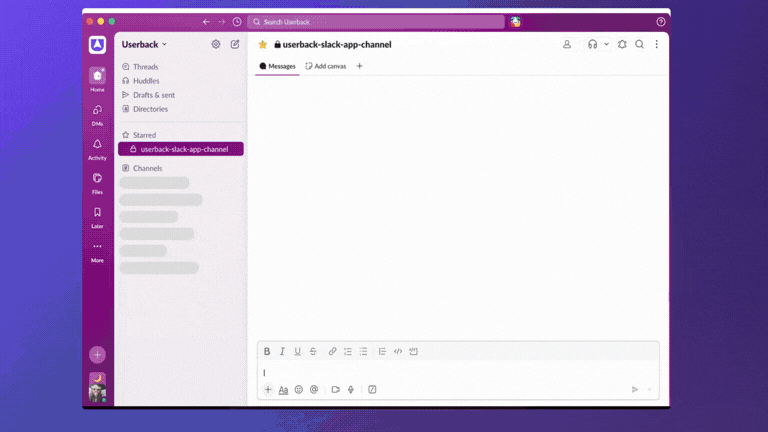Insert a link
Screen dimensions: 768x432
333,351
